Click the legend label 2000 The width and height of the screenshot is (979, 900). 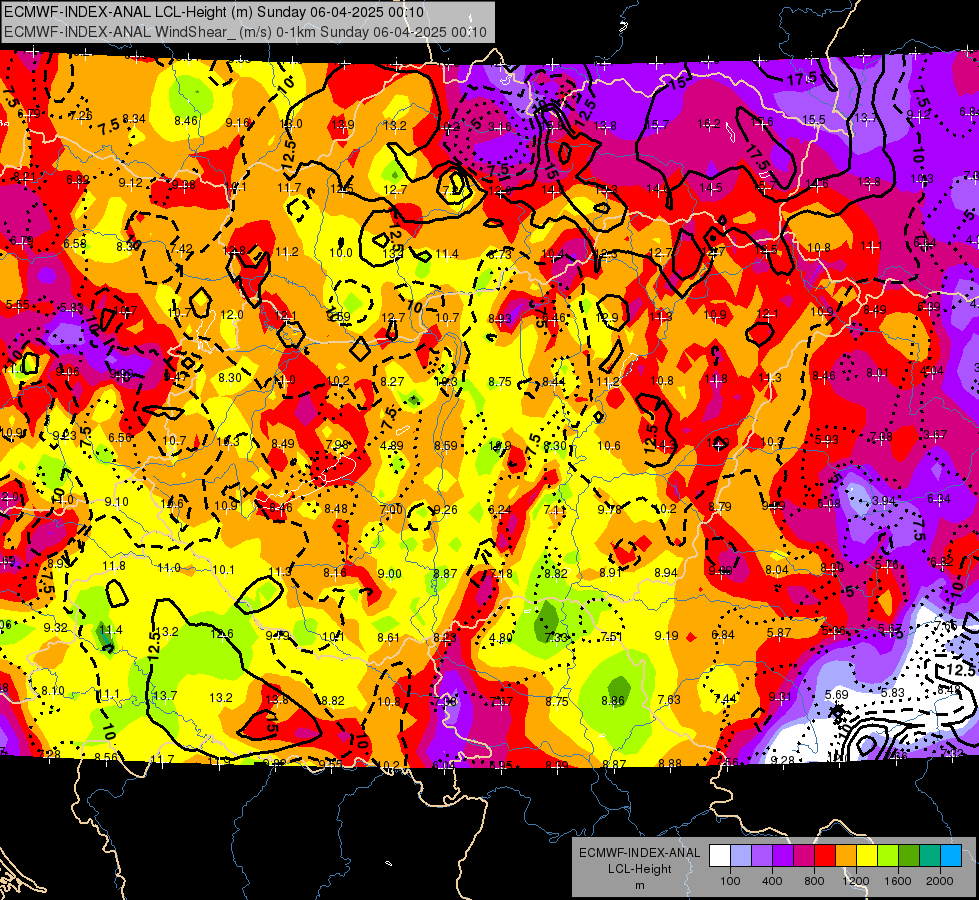(x=940, y=881)
